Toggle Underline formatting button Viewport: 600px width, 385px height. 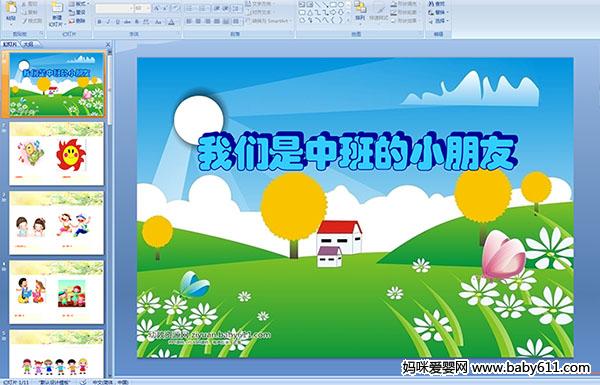[117, 22]
